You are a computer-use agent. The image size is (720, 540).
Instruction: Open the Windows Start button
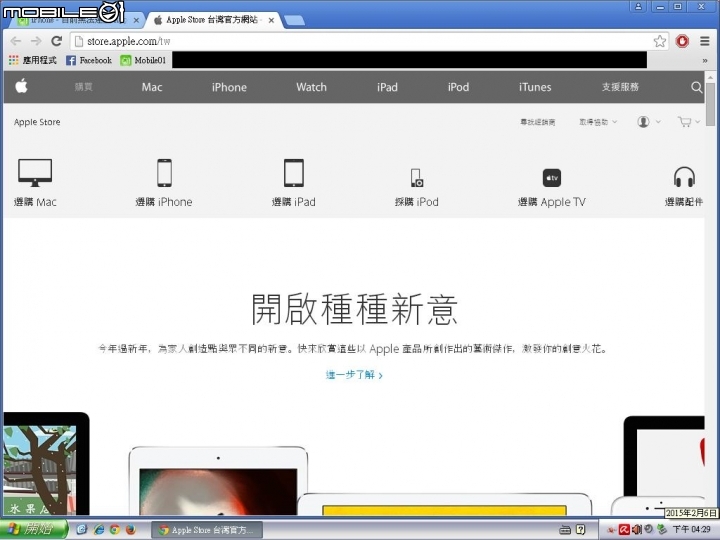pos(34,529)
